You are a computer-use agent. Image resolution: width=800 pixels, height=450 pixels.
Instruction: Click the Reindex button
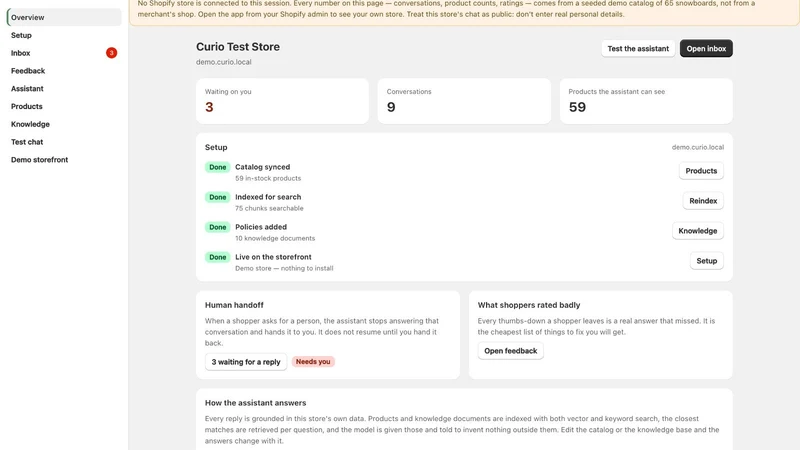(x=703, y=201)
